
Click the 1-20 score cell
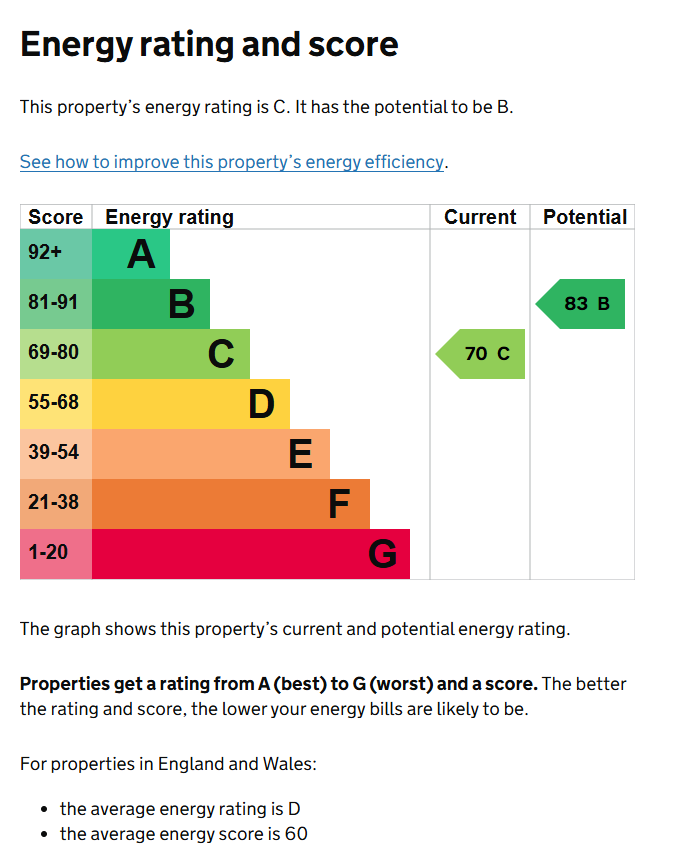point(56,554)
